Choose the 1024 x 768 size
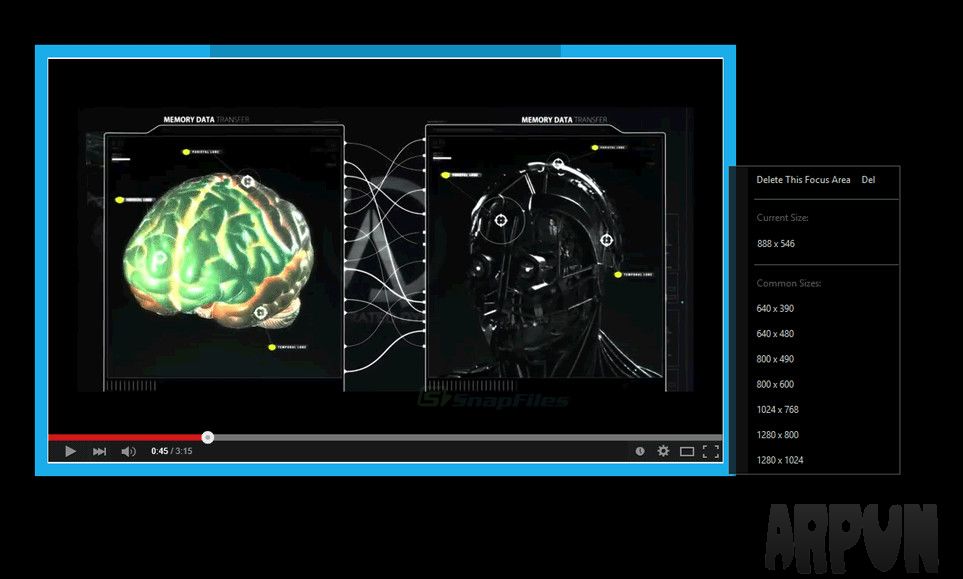 pyautogui.click(x=778, y=409)
